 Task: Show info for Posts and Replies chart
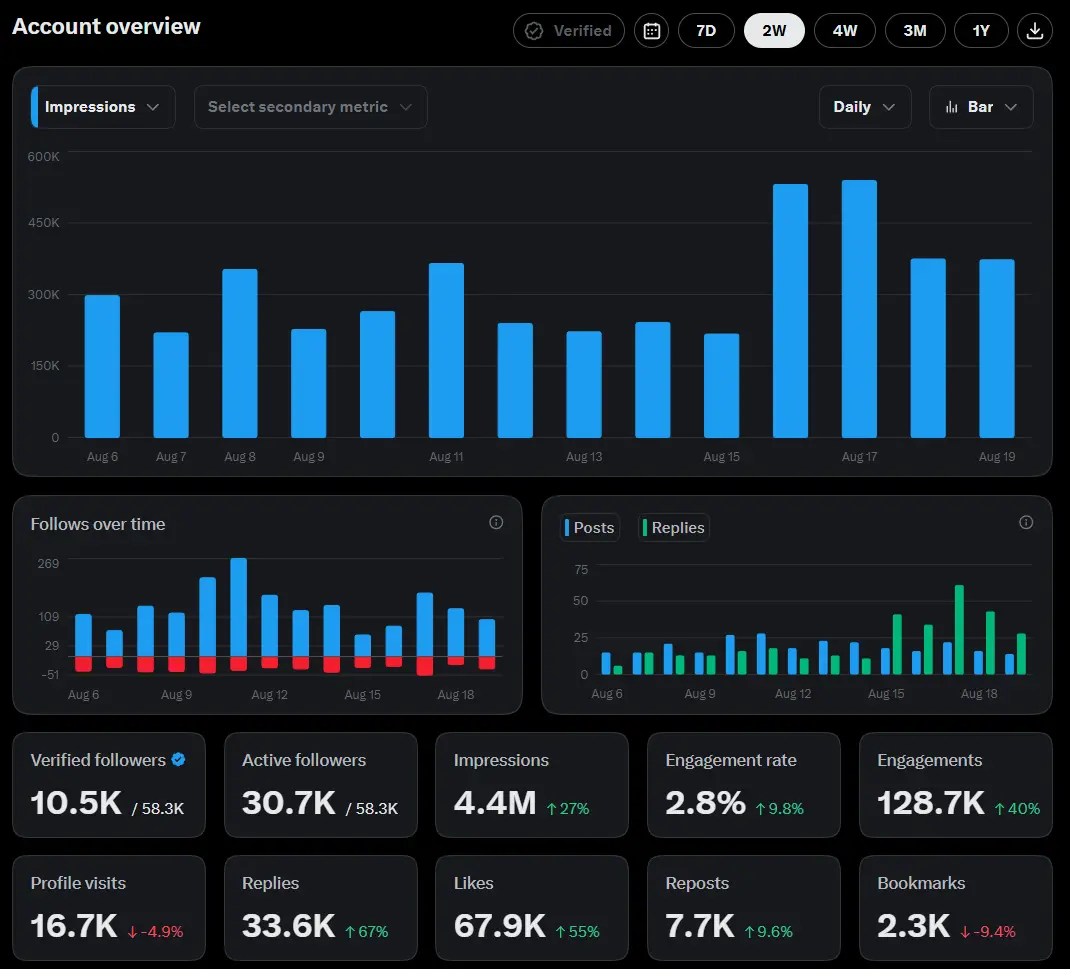pos(1026,523)
